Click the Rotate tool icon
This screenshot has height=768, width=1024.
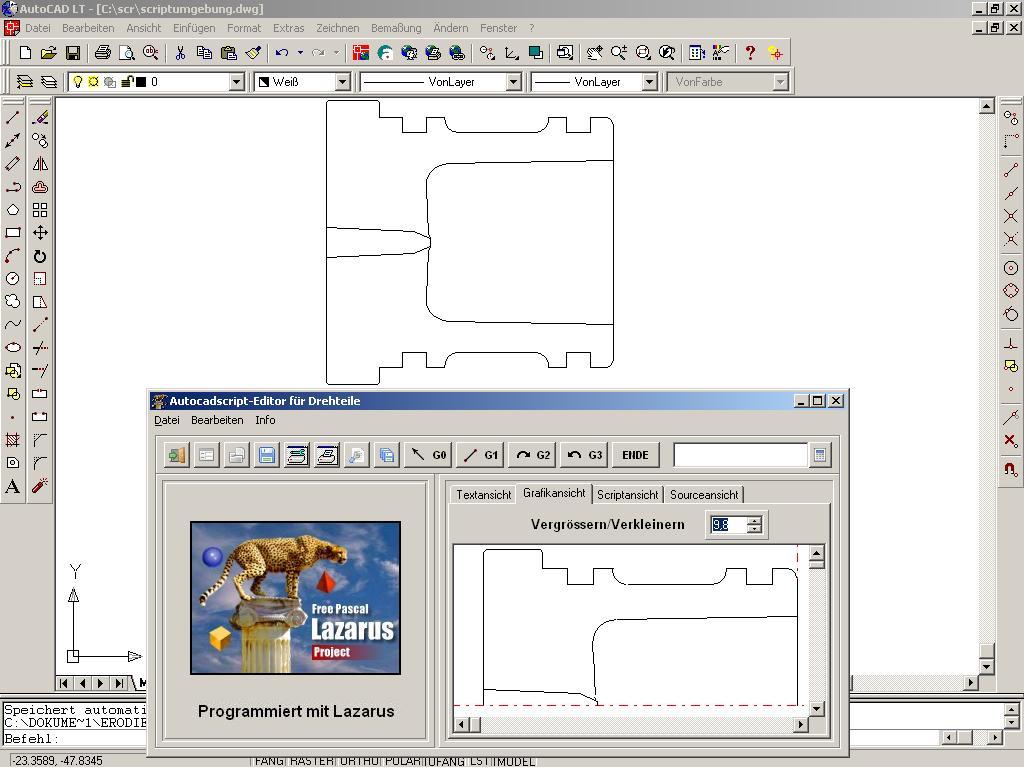(40, 256)
